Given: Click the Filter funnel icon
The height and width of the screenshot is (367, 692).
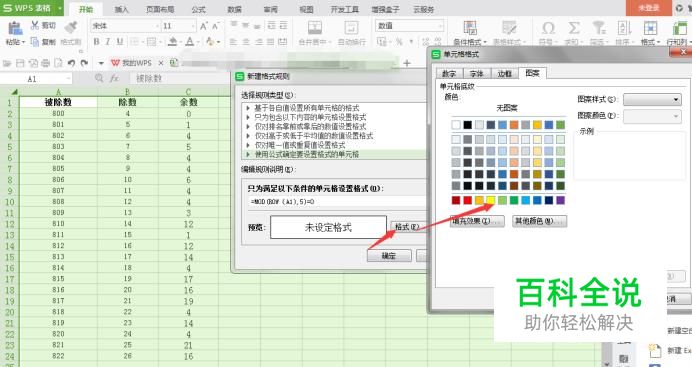Looking at the screenshot, I should pyautogui.click(x=599, y=27).
